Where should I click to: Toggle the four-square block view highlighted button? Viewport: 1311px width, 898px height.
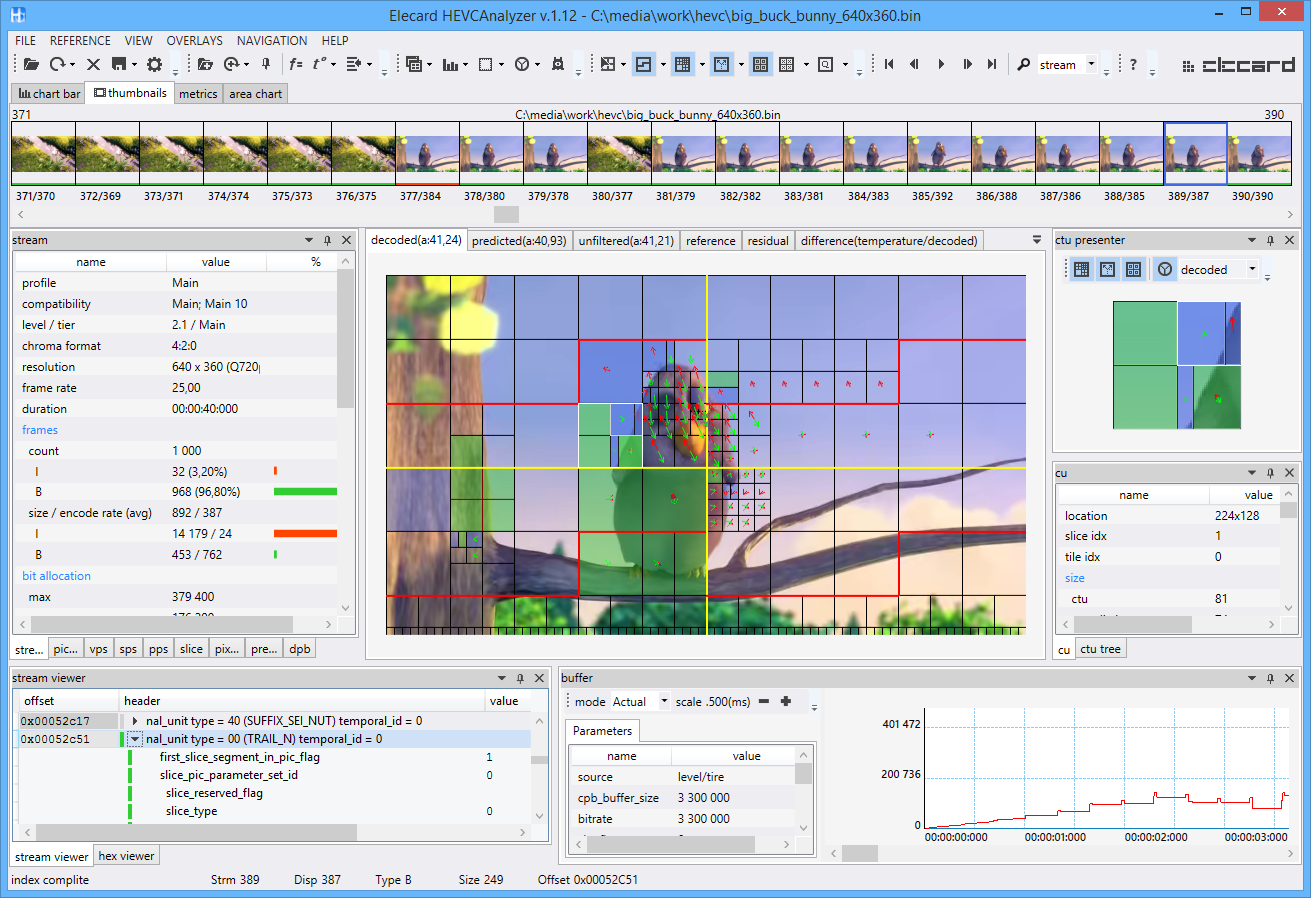(760, 64)
